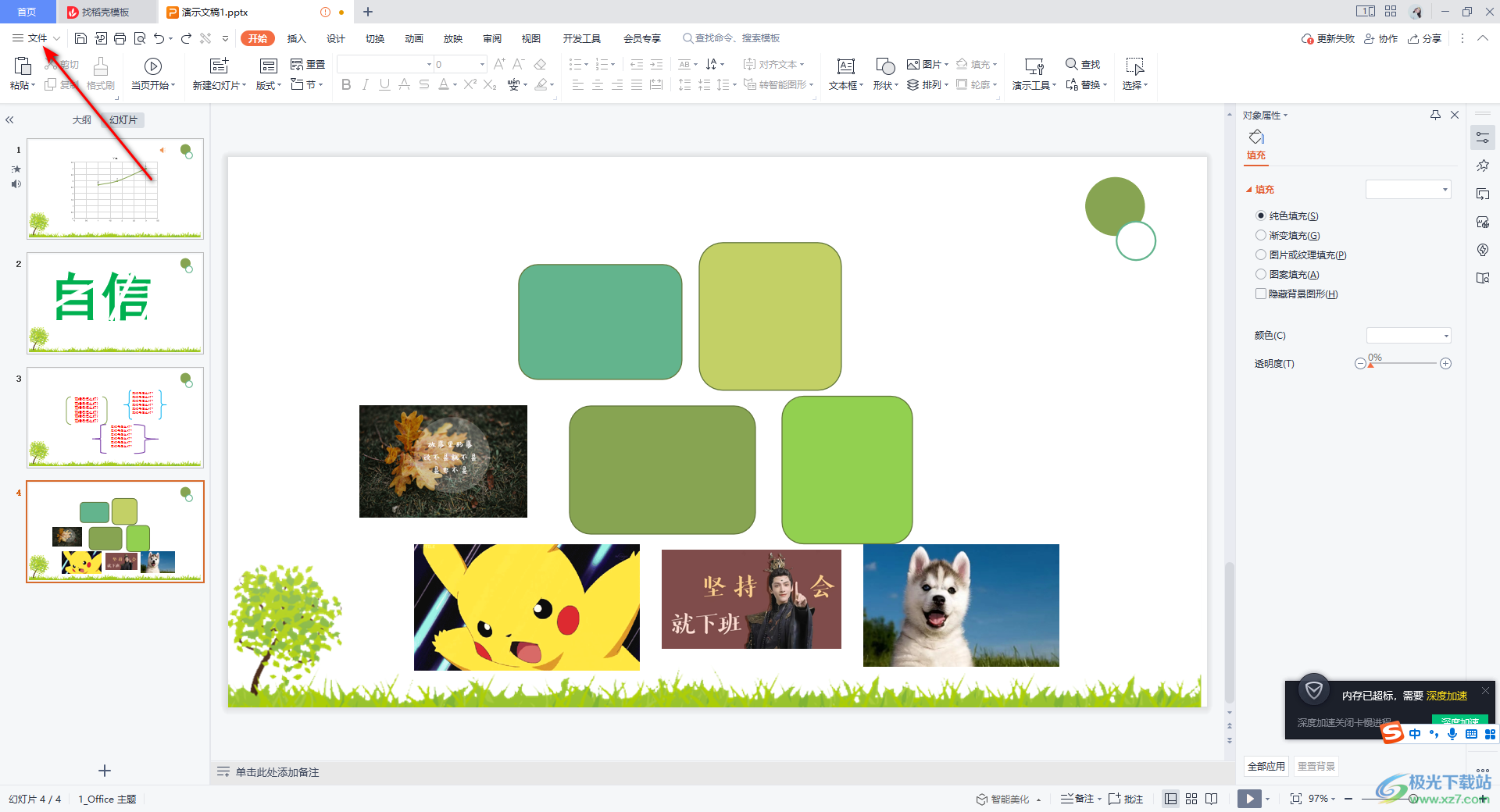
Task: Click the Collaborate (协作) button
Action: pos(1380,38)
